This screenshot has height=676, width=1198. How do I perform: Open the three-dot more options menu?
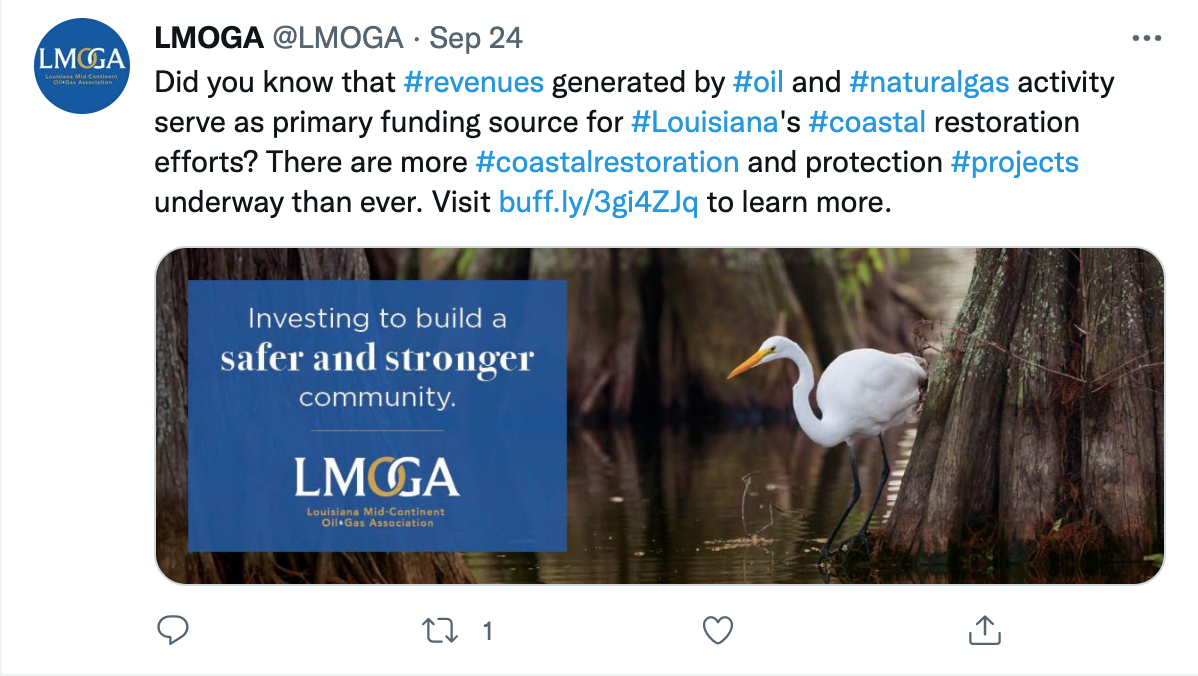tap(1145, 39)
